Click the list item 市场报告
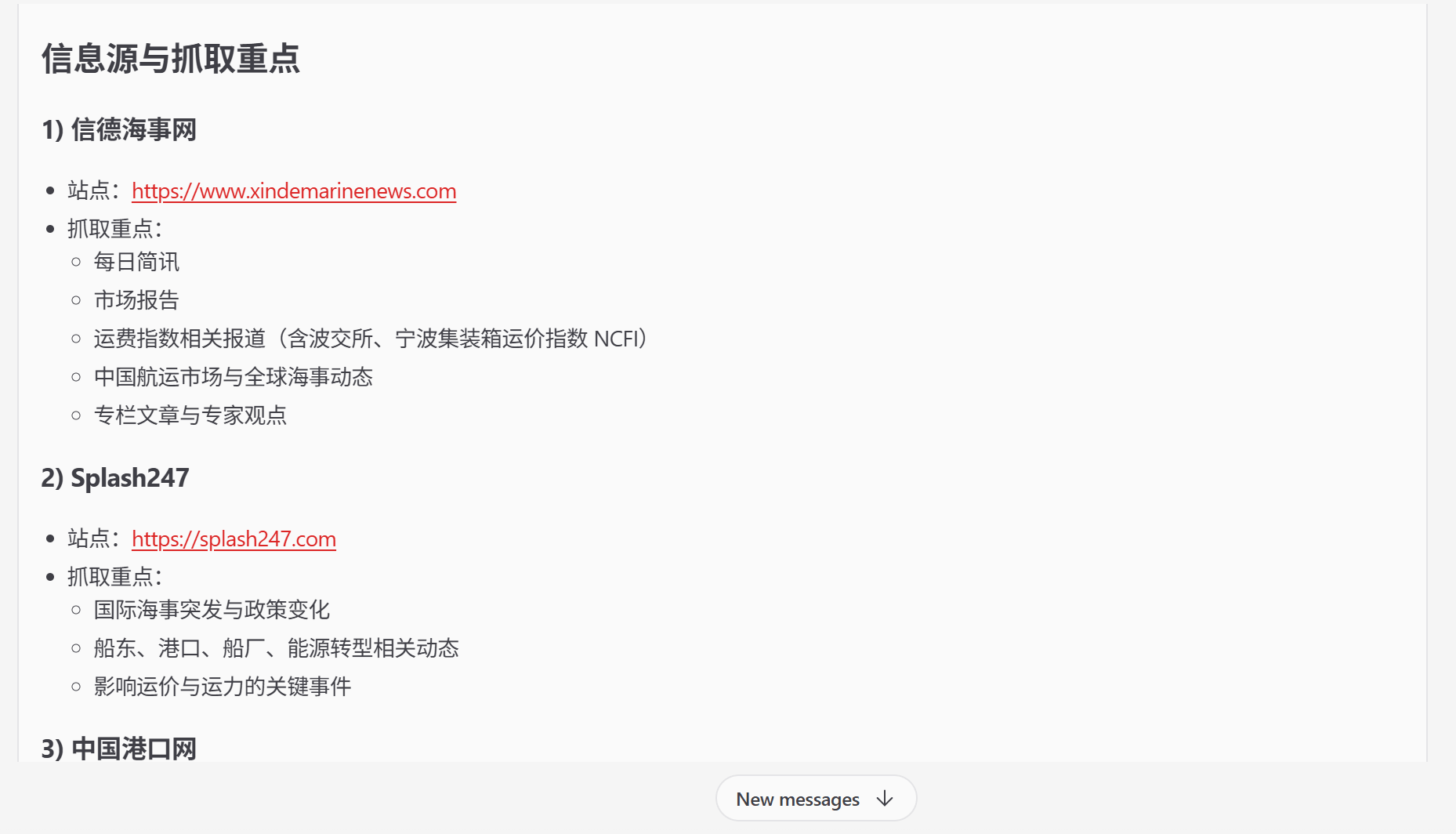This screenshot has width=1456, height=834. 136,299
